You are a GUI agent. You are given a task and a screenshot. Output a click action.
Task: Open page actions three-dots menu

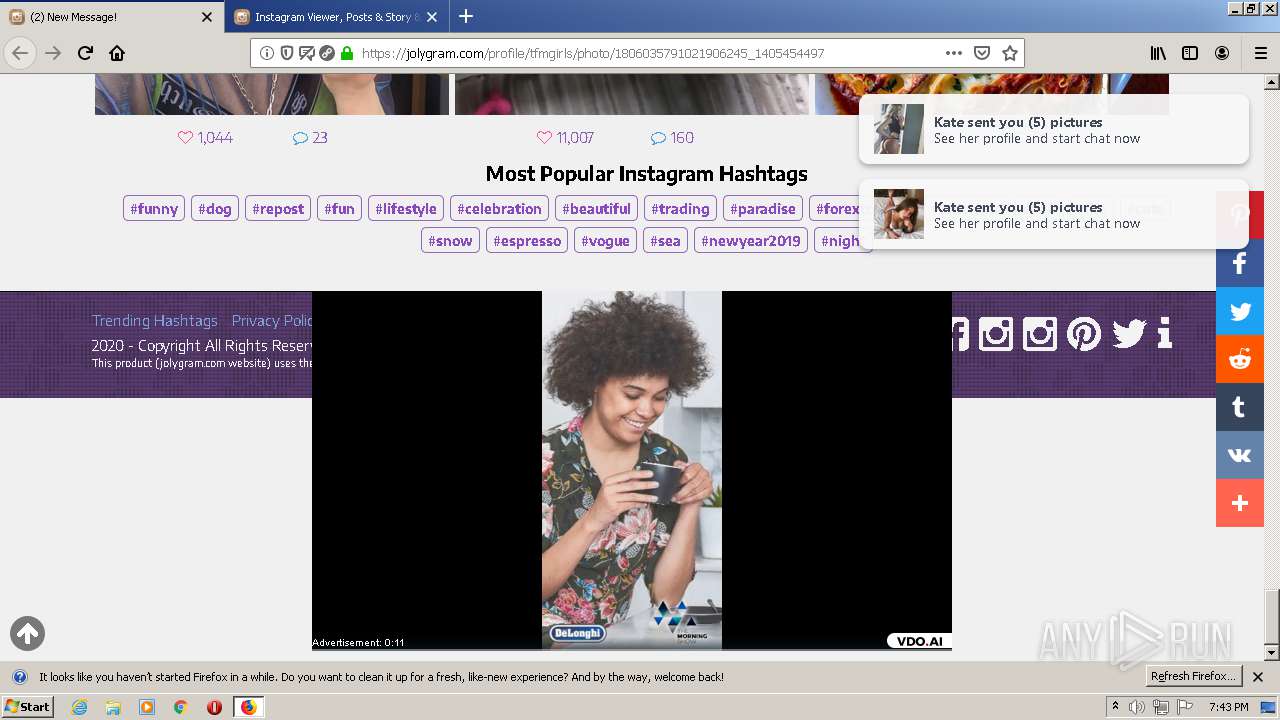click(x=954, y=53)
